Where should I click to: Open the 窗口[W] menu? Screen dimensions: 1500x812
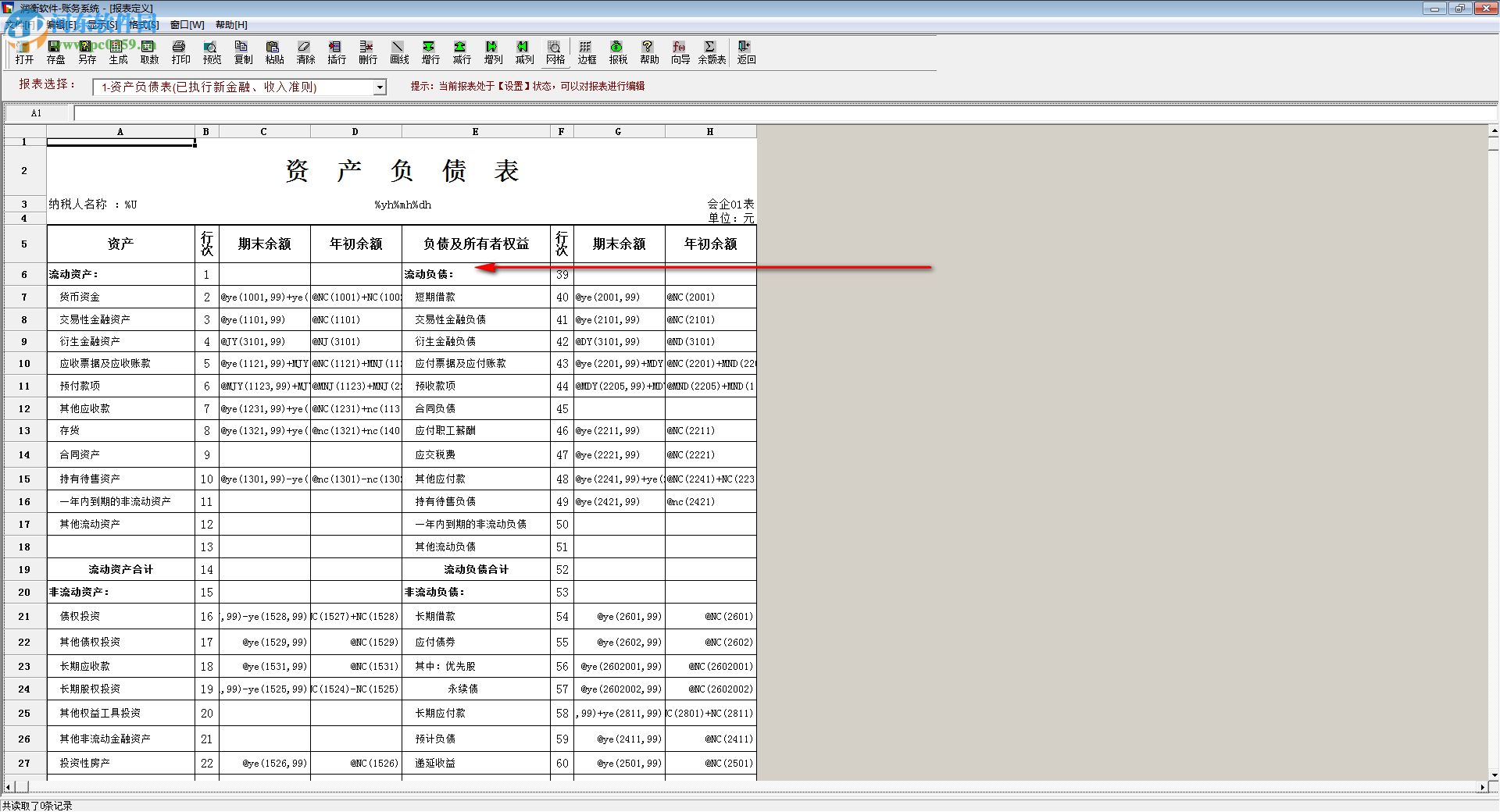point(186,24)
